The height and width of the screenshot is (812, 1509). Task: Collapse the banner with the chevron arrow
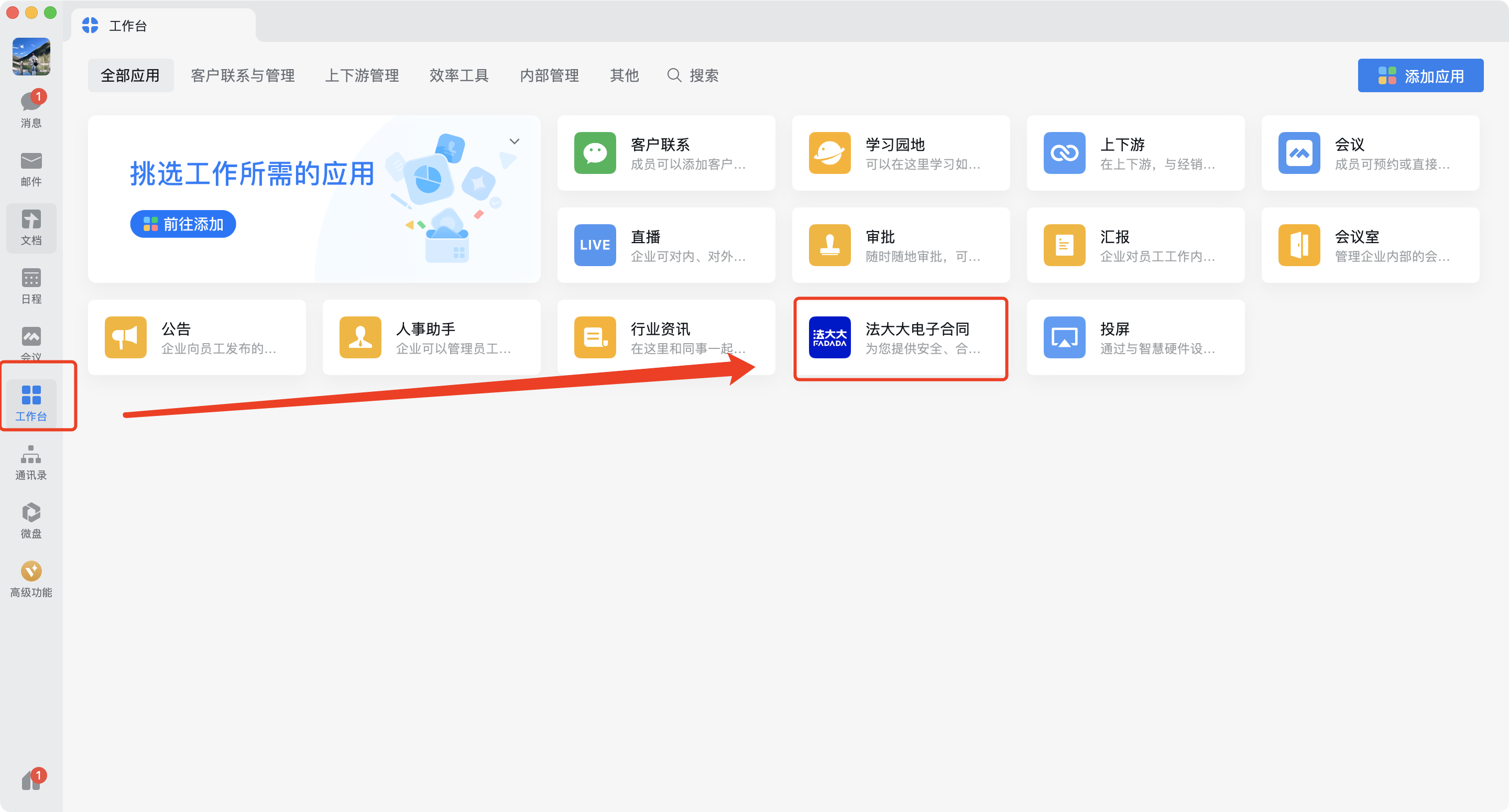(515, 141)
